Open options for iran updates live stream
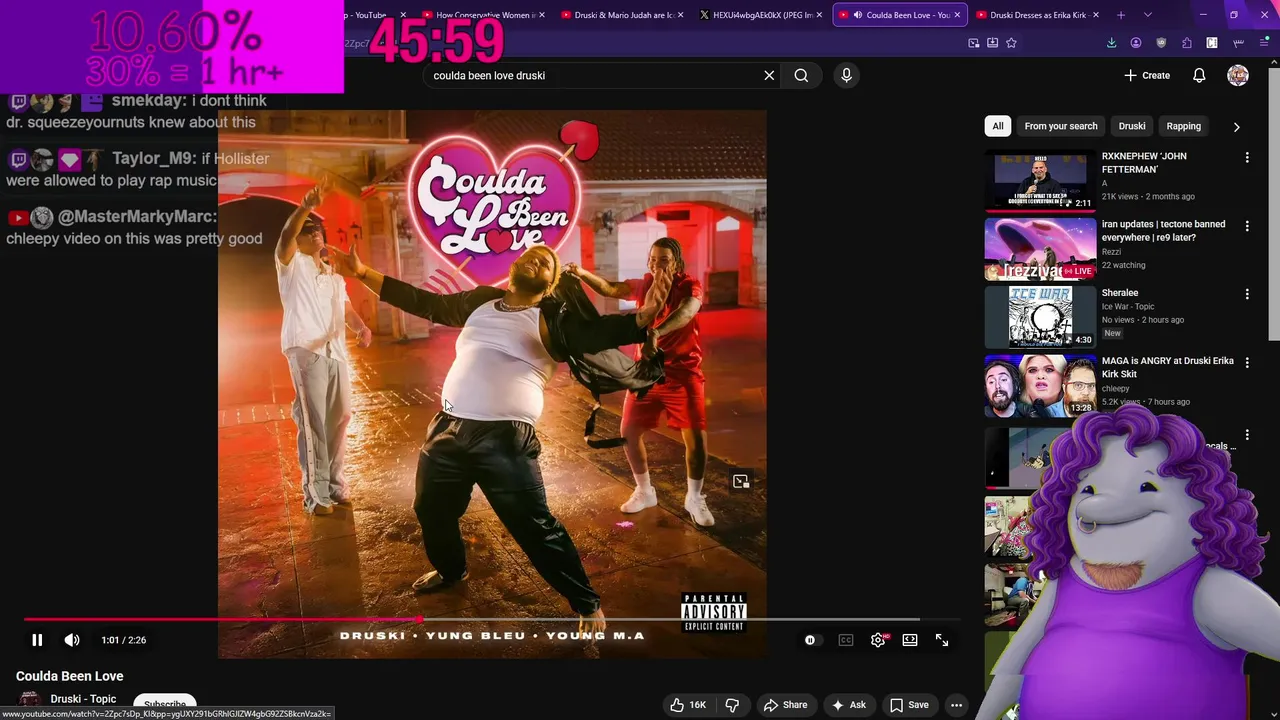The height and width of the screenshot is (720, 1280). pos(1247,226)
